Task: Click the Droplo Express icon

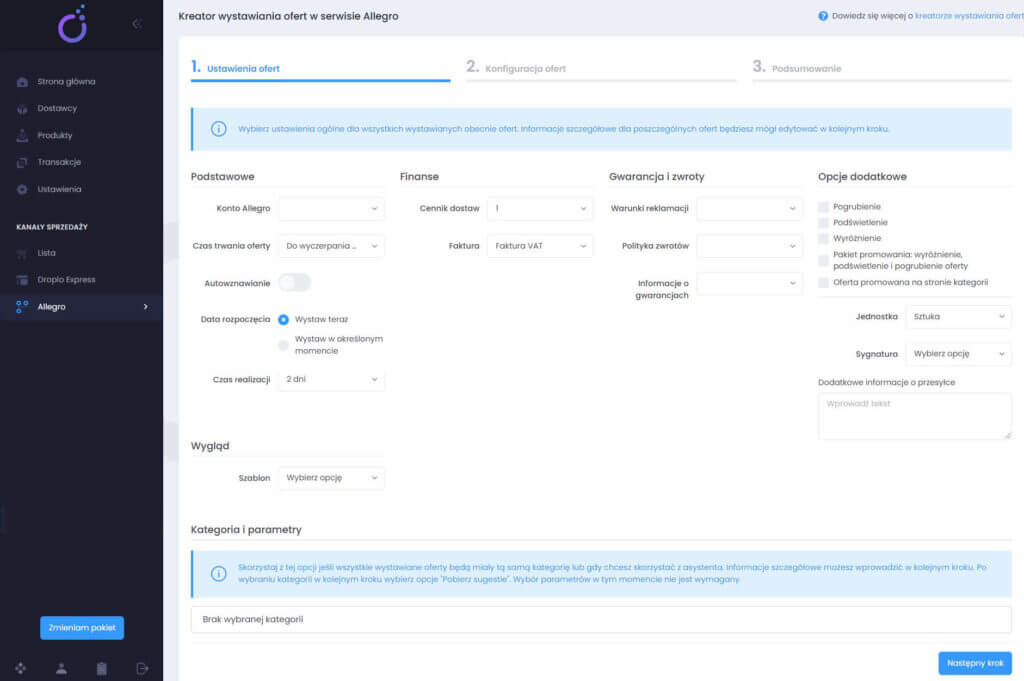Action: [22, 280]
